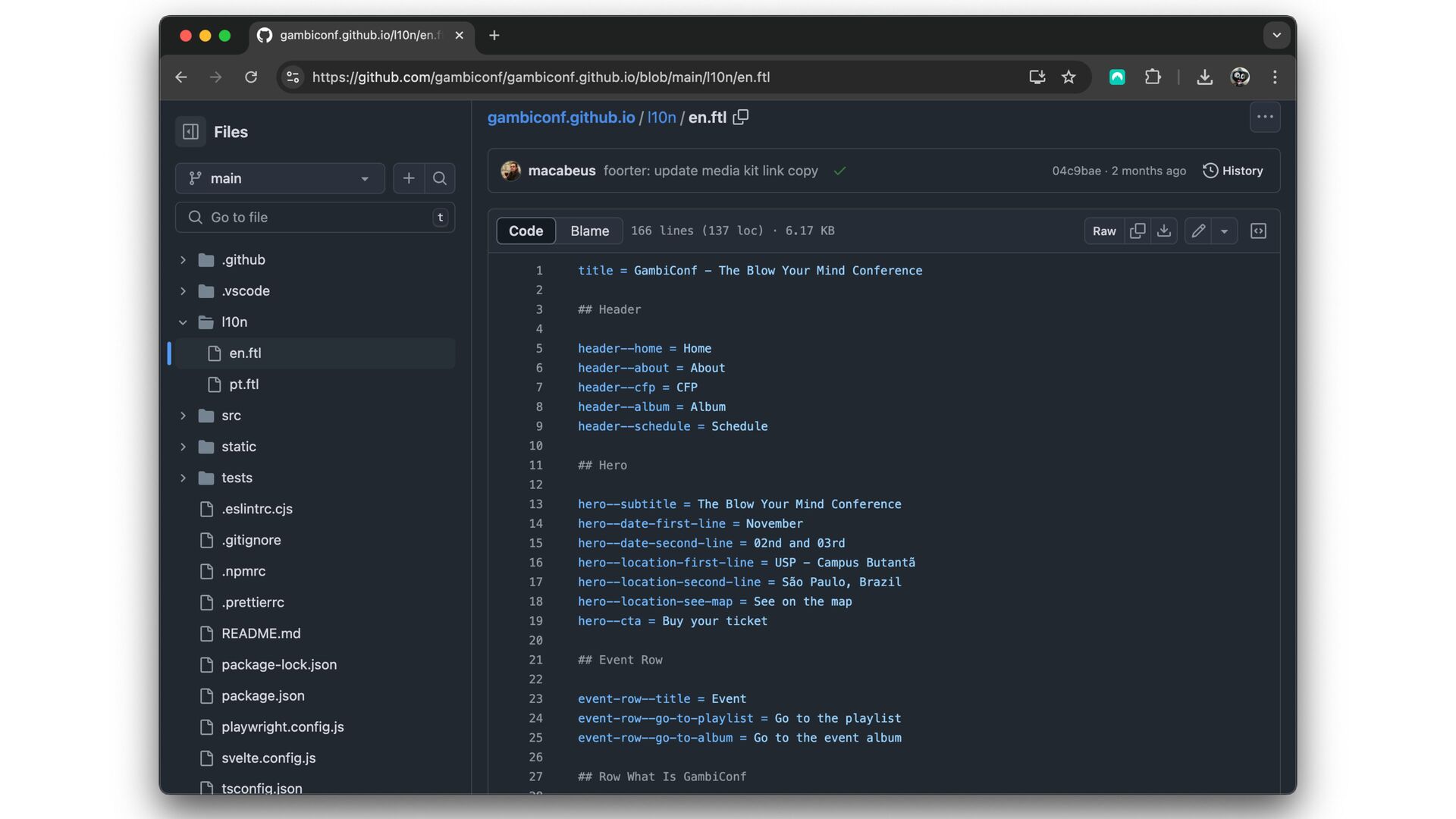Open more edit options dropdown arrow
The image size is (1456, 819).
click(x=1224, y=231)
